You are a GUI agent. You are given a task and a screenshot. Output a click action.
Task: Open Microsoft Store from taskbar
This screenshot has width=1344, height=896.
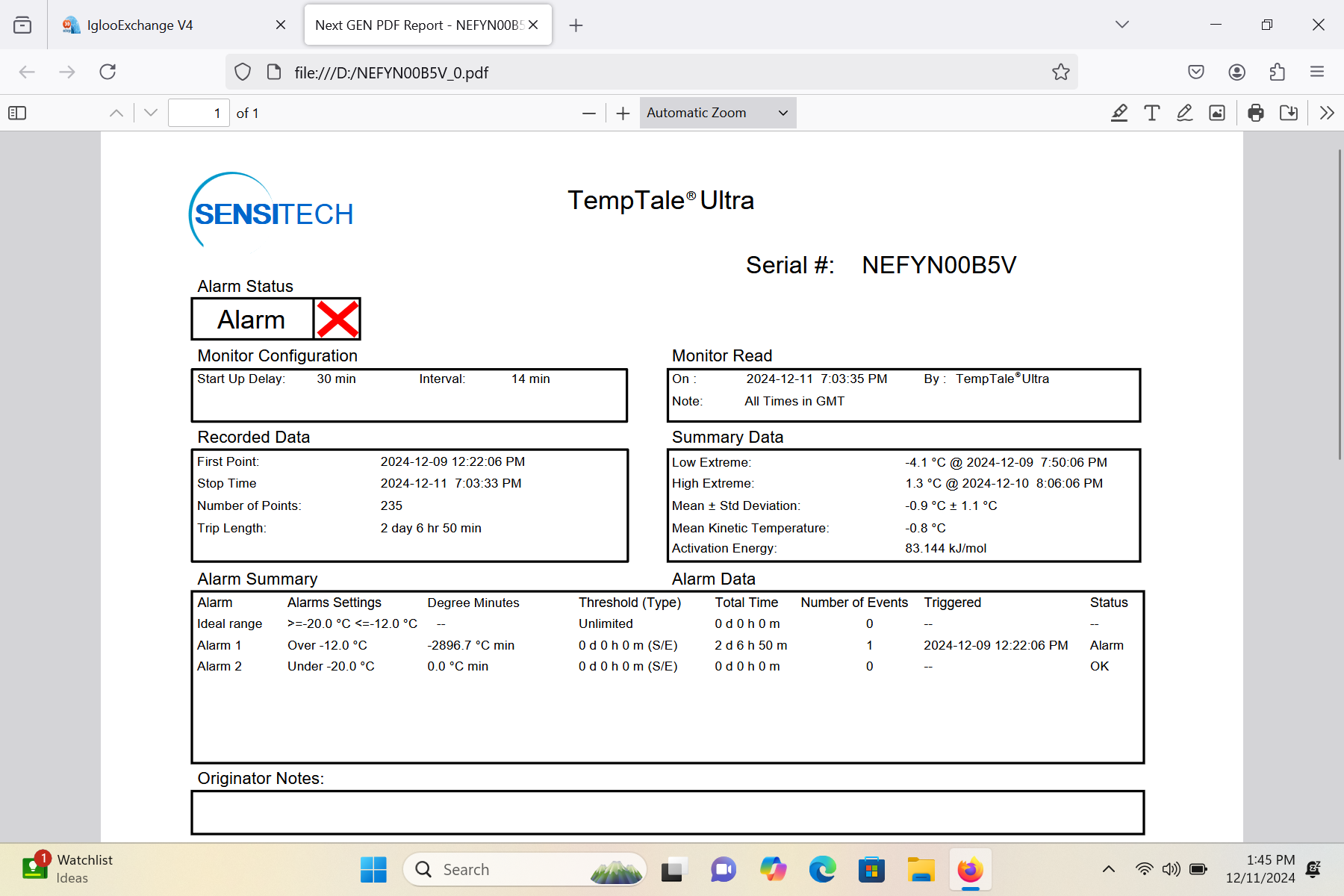[871, 869]
